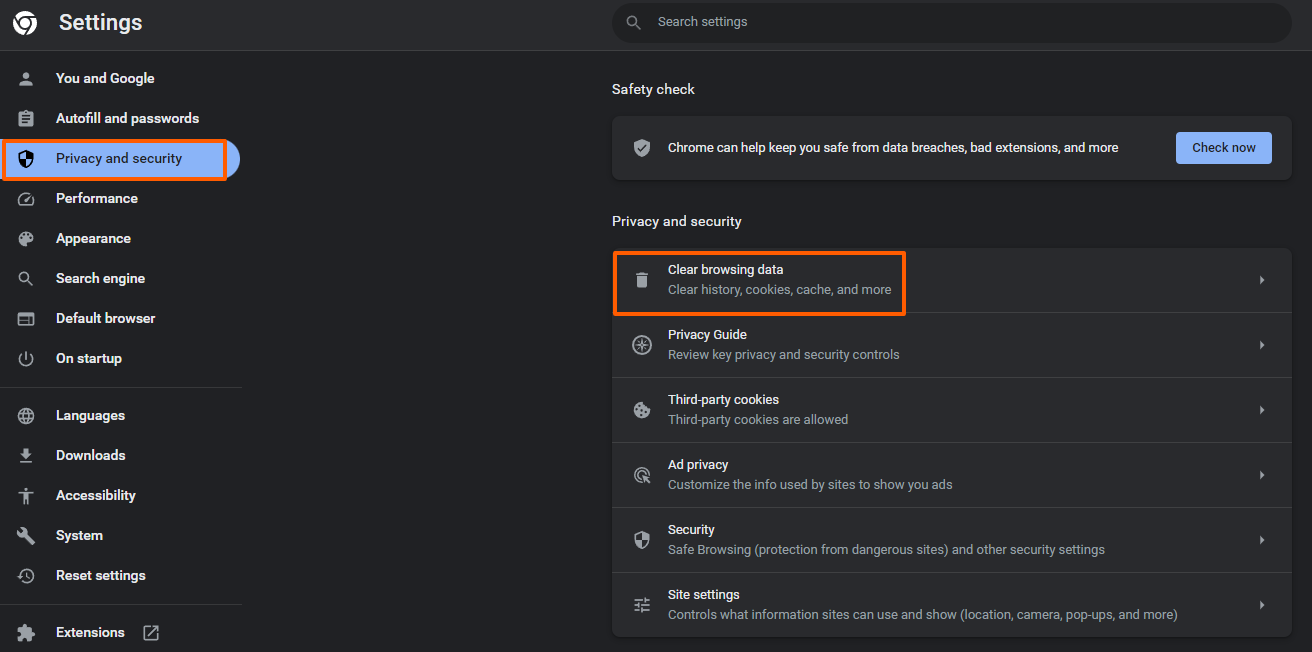Click the Search settings field
Image resolution: width=1312 pixels, height=652 pixels.
pyautogui.click(x=952, y=22)
